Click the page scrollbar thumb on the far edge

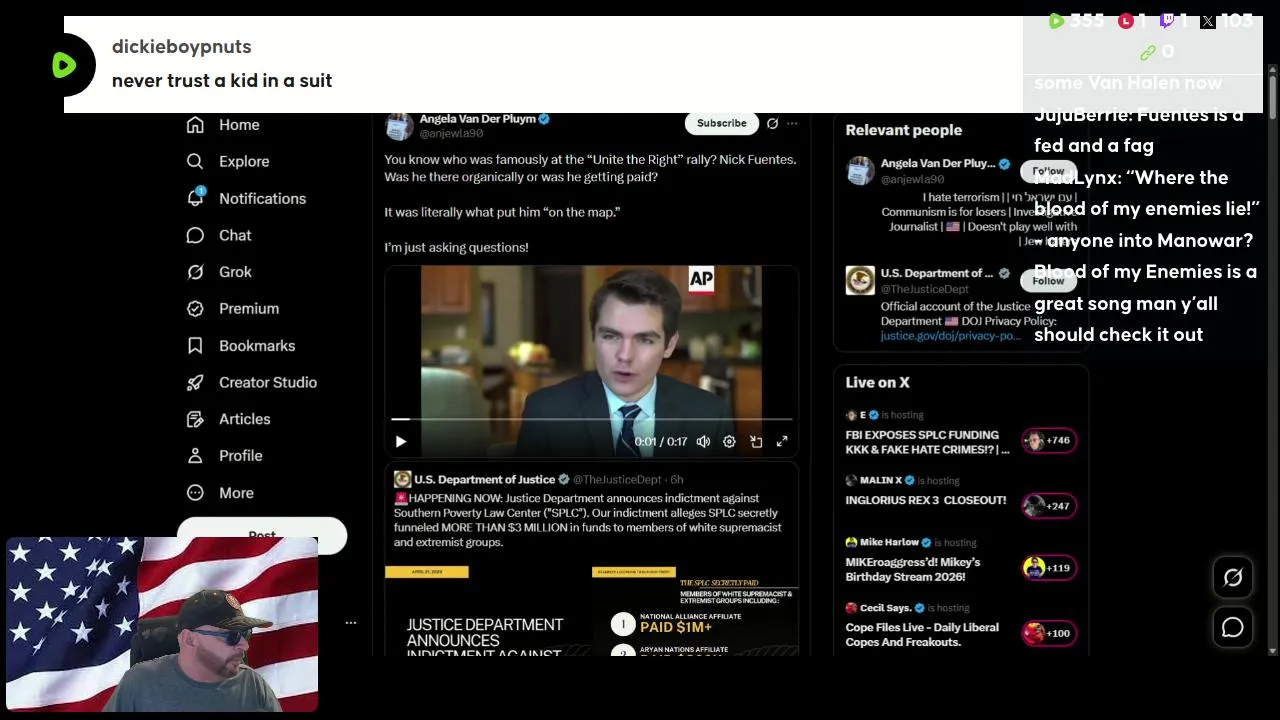tap(1272, 96)
